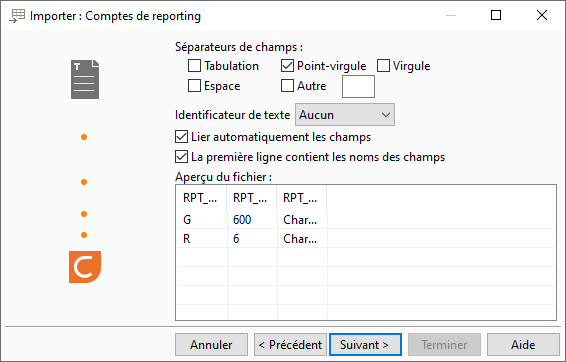Go to next step with Suivant
Screen dimensions: 566x362
365,345
